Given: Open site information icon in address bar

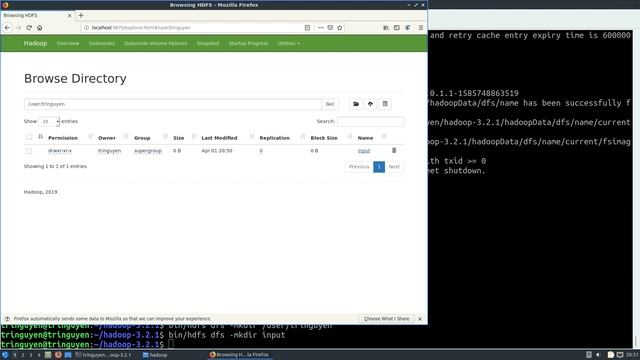Looking at the screenshot, I should 86,28.
